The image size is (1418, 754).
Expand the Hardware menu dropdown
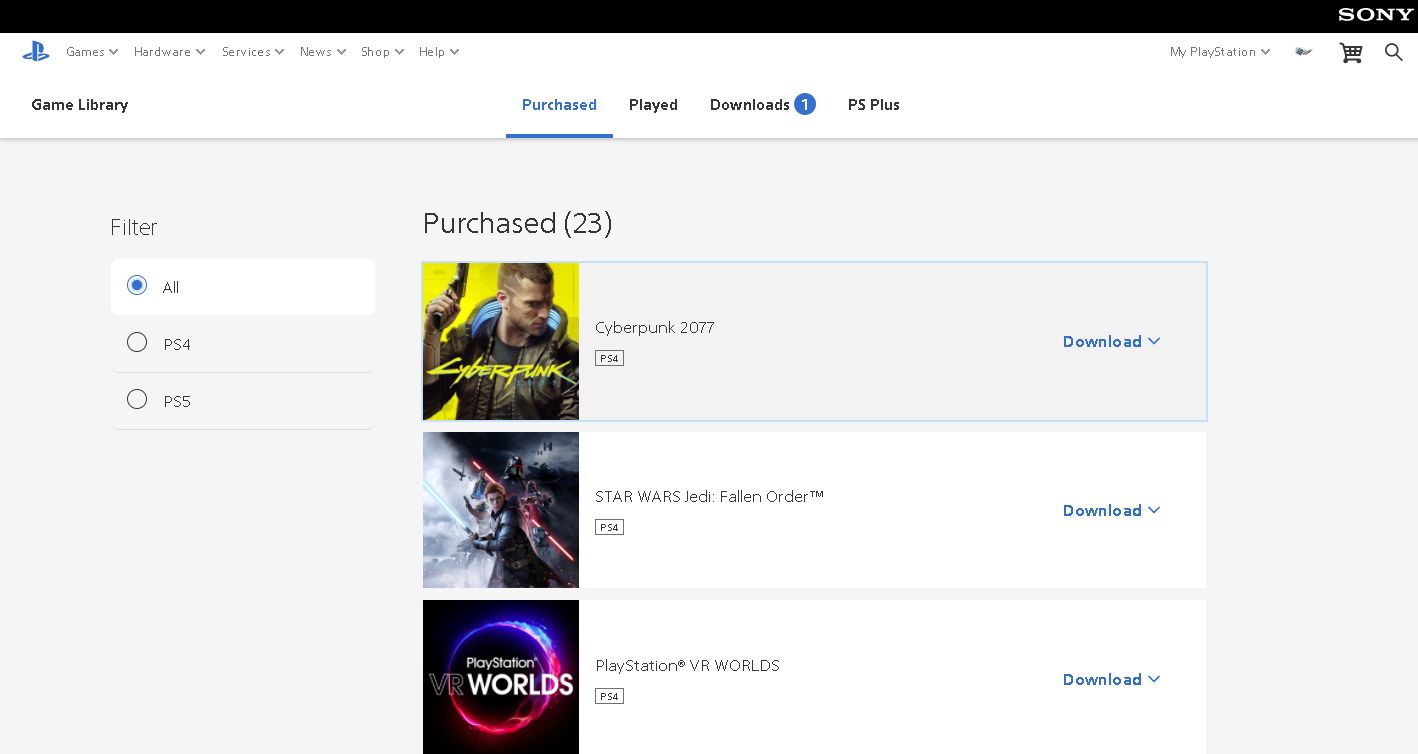(x=170, y=52)
